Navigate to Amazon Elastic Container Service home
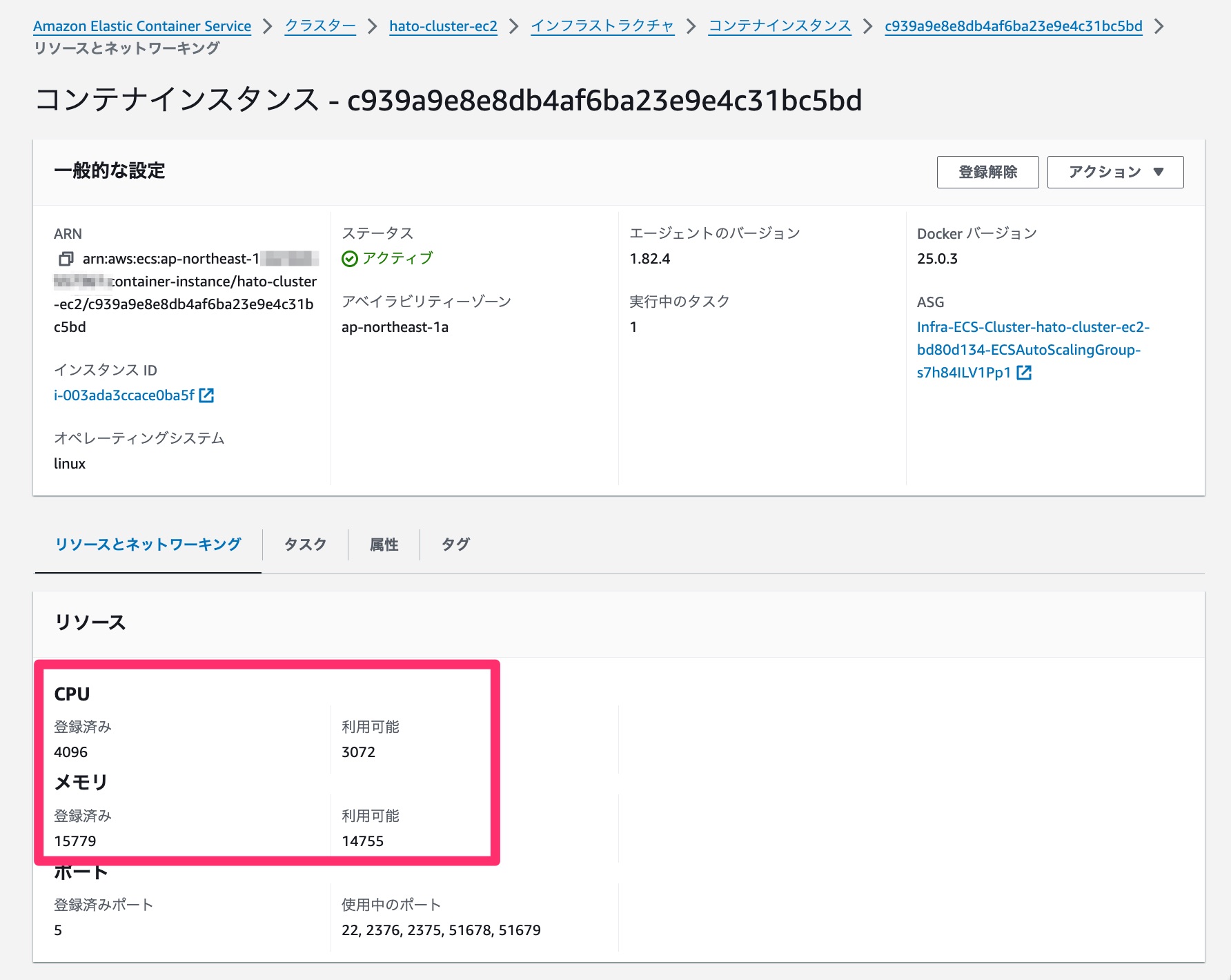 pyautogui.click(x=141, y=26)
